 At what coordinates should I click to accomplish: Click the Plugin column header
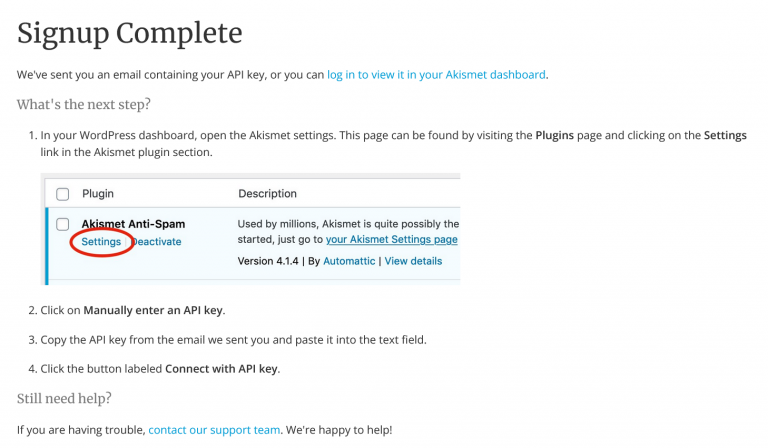(98, 193)
